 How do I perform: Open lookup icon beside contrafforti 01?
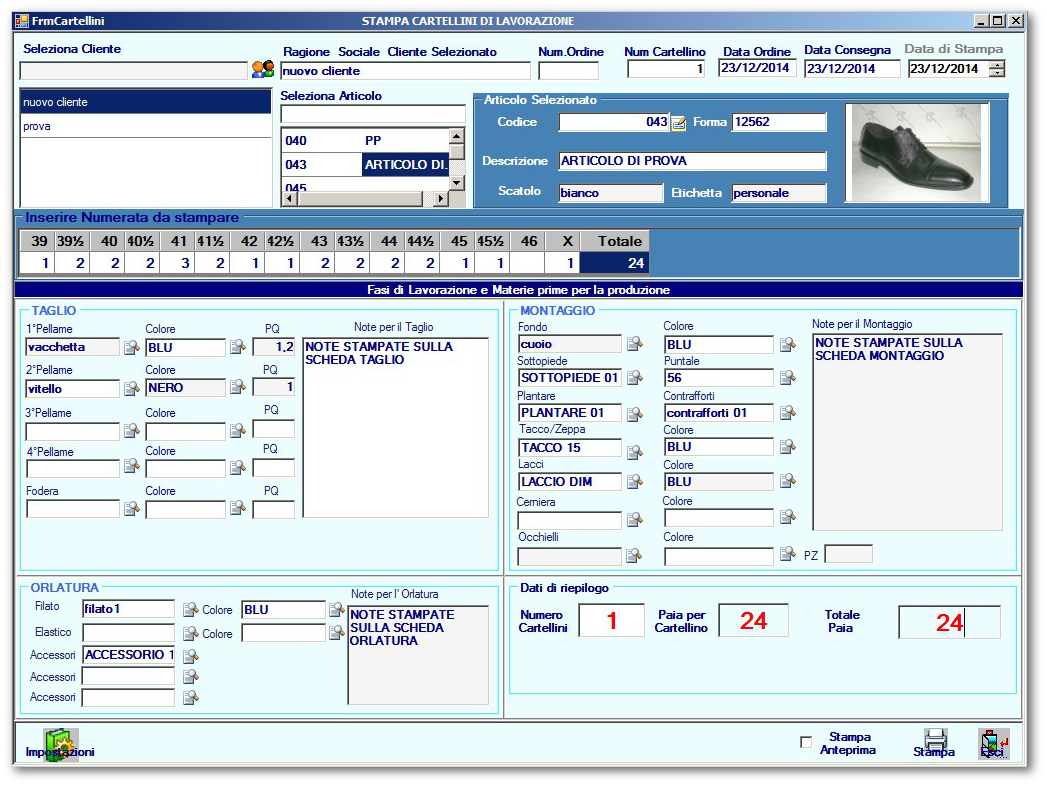788,412
